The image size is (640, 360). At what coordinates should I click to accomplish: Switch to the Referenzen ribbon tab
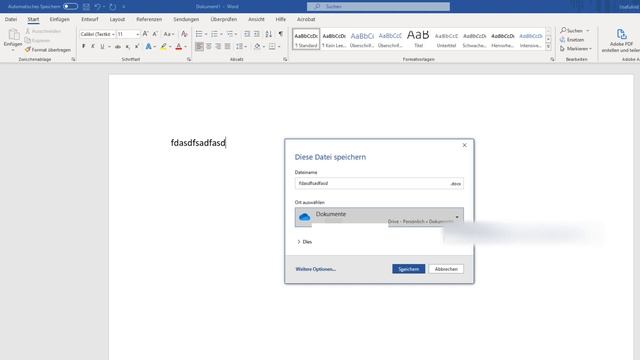tap(149, 19)
